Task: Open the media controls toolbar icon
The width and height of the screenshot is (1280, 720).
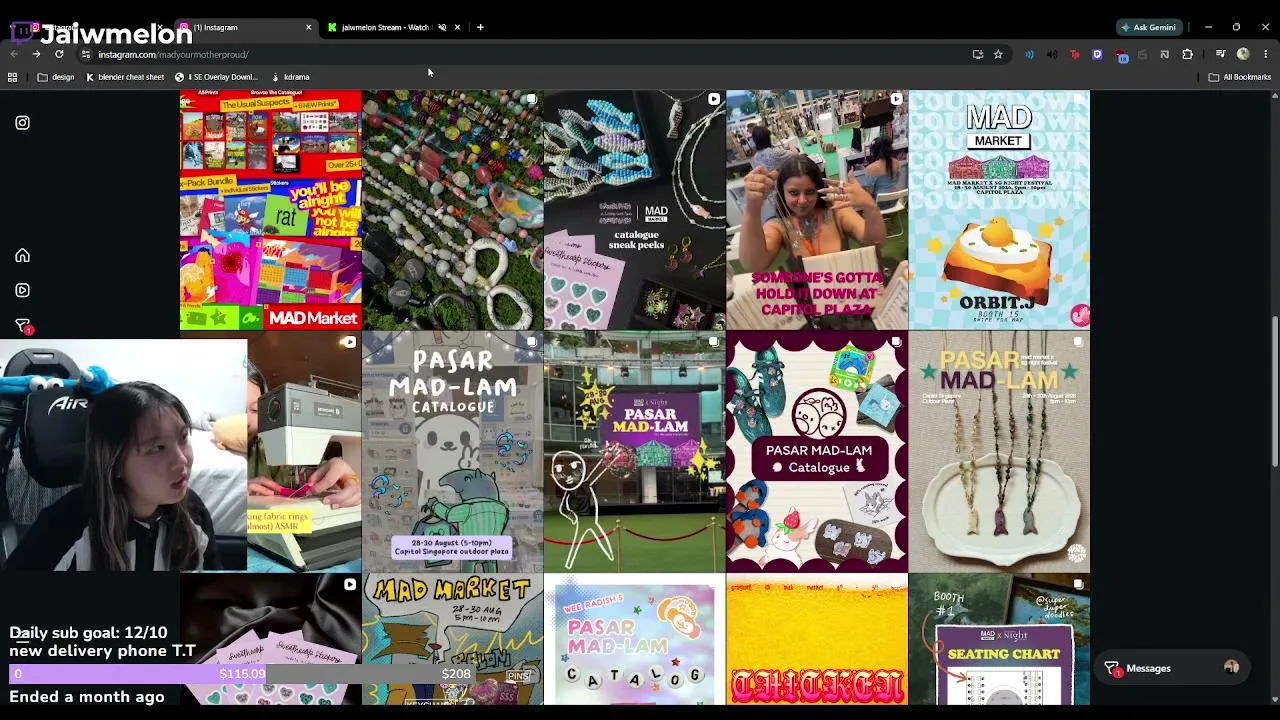Action: pyautogui.click(x=1220, y=54)
